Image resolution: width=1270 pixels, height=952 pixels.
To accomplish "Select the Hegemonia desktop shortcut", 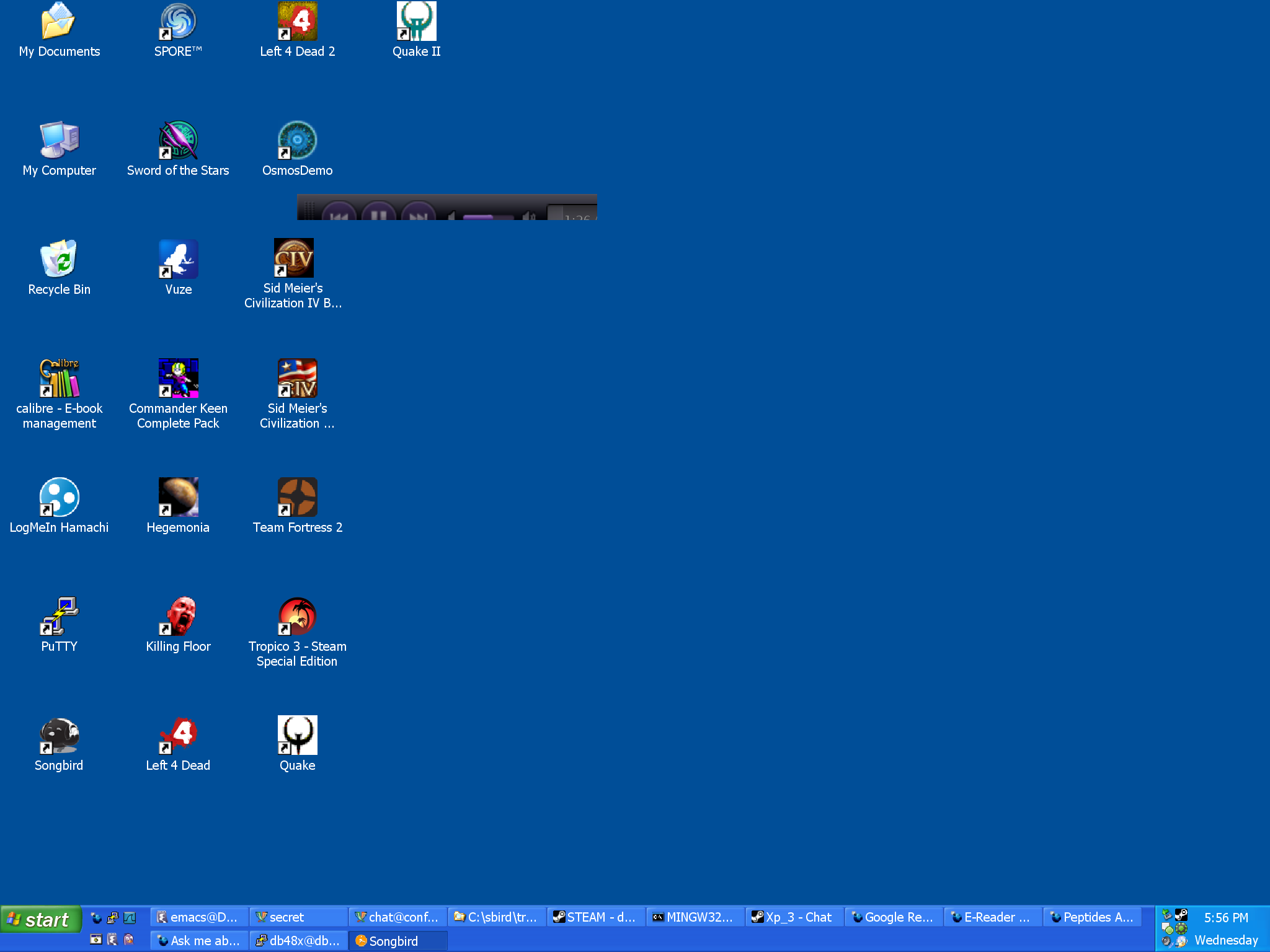I will point(178,506).
